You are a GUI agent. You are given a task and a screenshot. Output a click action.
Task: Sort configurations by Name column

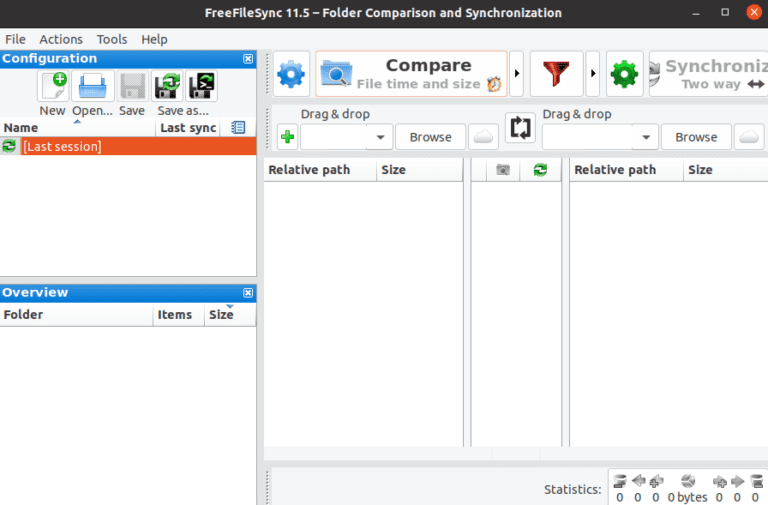(78, 128)
